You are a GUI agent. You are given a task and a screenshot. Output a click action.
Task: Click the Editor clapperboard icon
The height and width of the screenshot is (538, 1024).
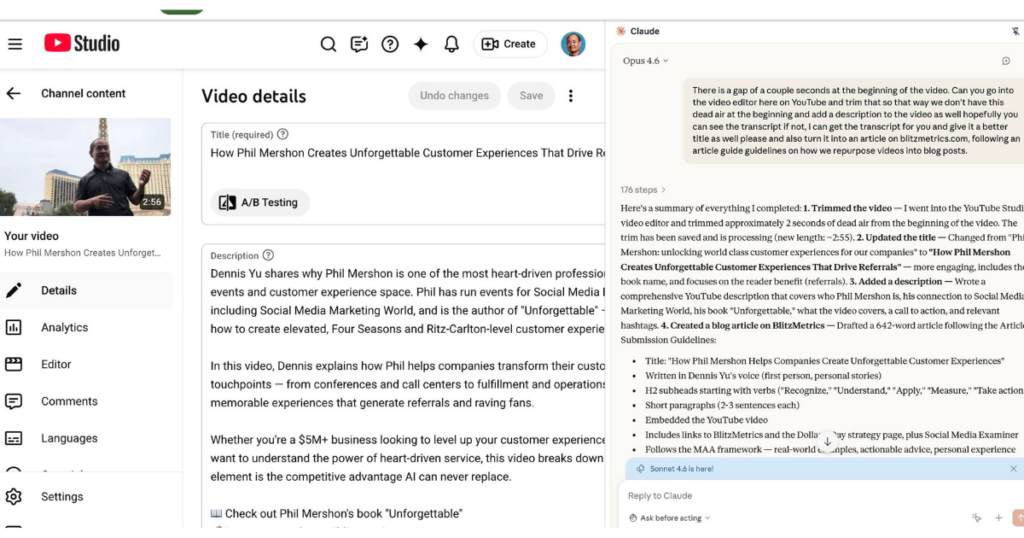[14, 364]
